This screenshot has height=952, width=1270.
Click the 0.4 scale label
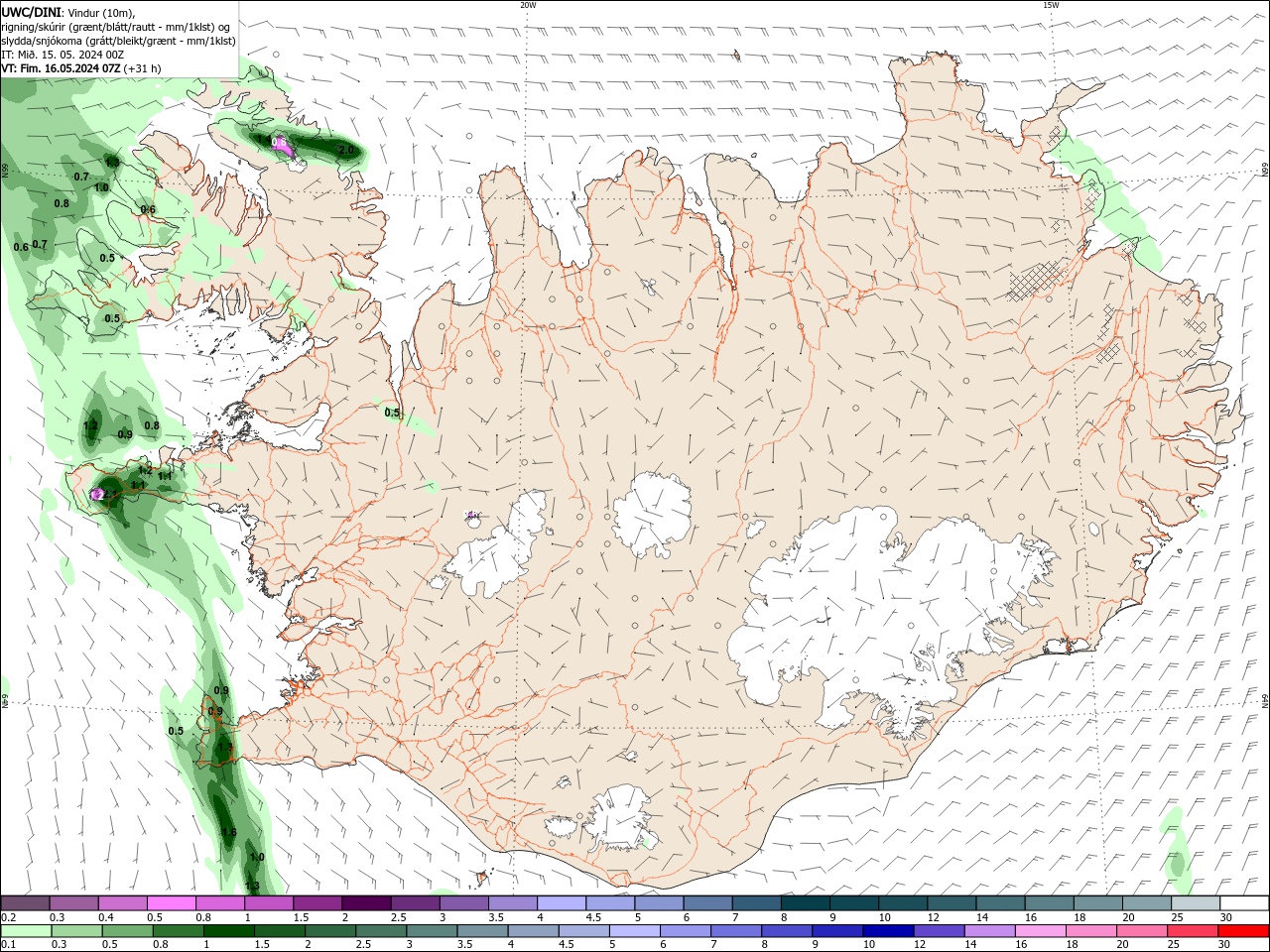(x=106, y=917)
